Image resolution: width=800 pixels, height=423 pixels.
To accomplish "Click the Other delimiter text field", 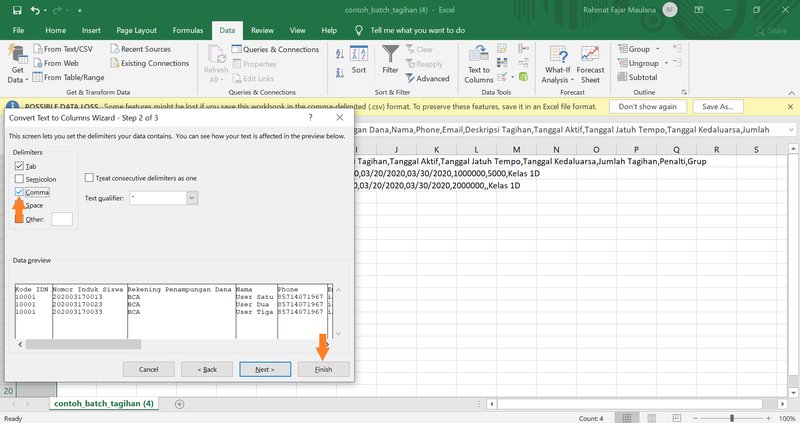I will click(x=62, y=219).
